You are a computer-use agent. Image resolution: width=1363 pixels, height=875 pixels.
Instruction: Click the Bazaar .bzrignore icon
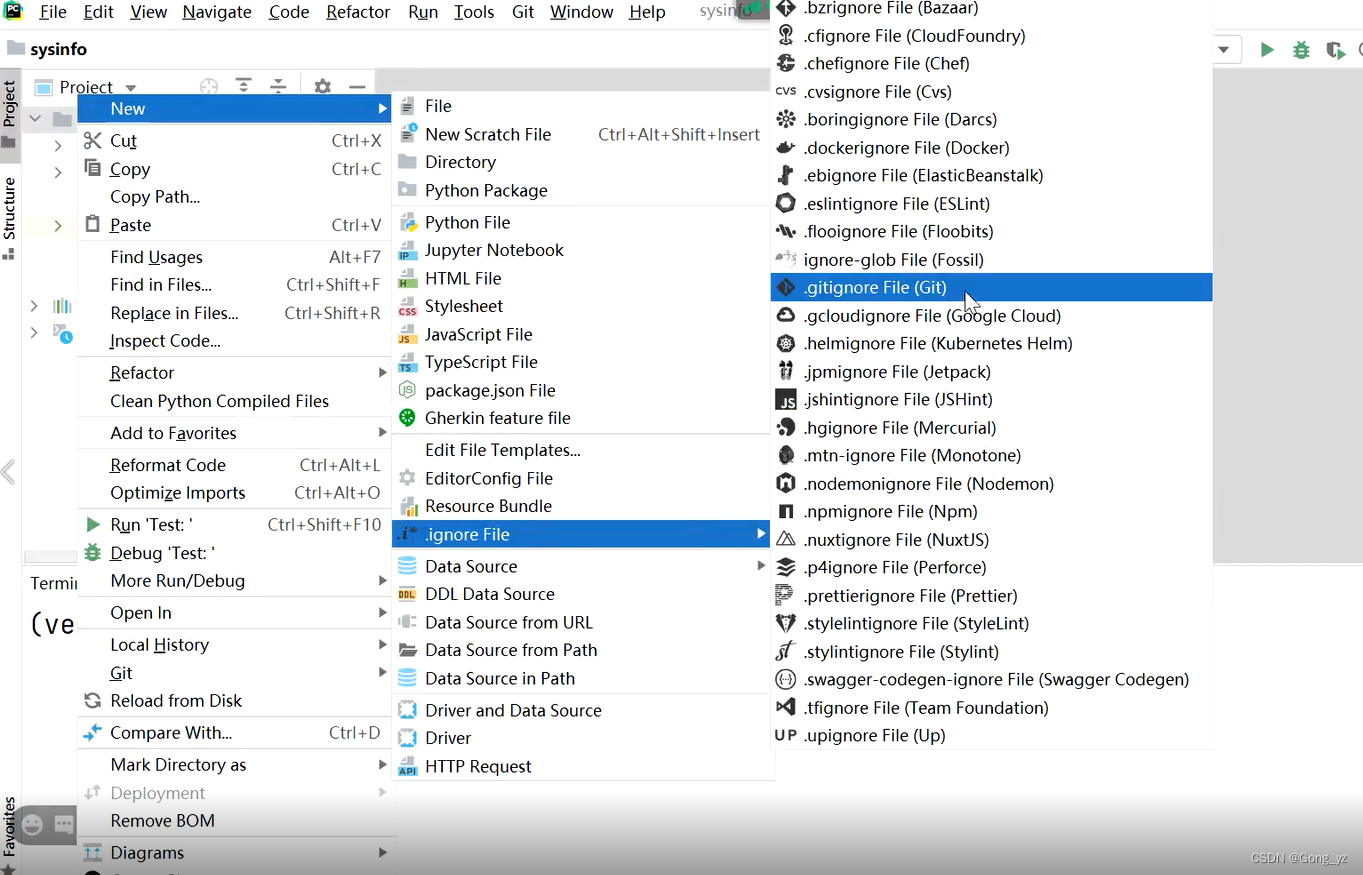point(786,8)
